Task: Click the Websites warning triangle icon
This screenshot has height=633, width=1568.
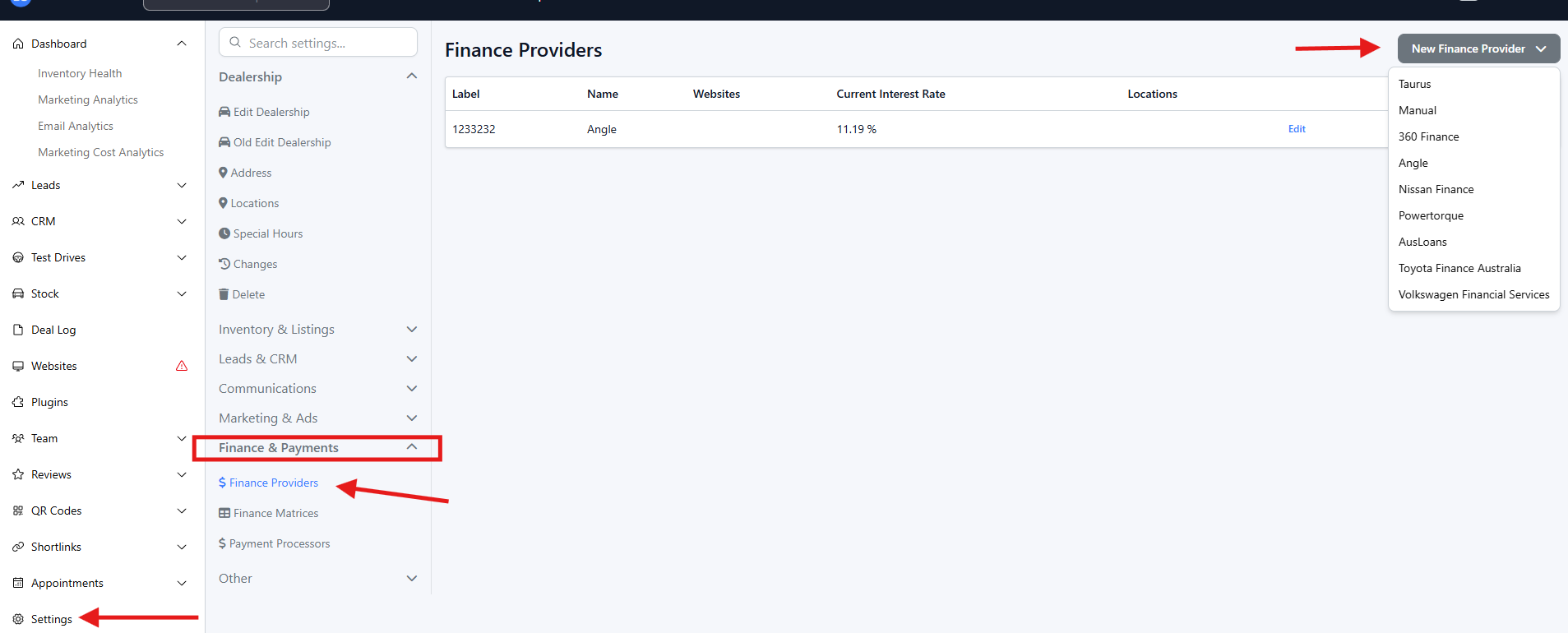Action: (182, 366)
